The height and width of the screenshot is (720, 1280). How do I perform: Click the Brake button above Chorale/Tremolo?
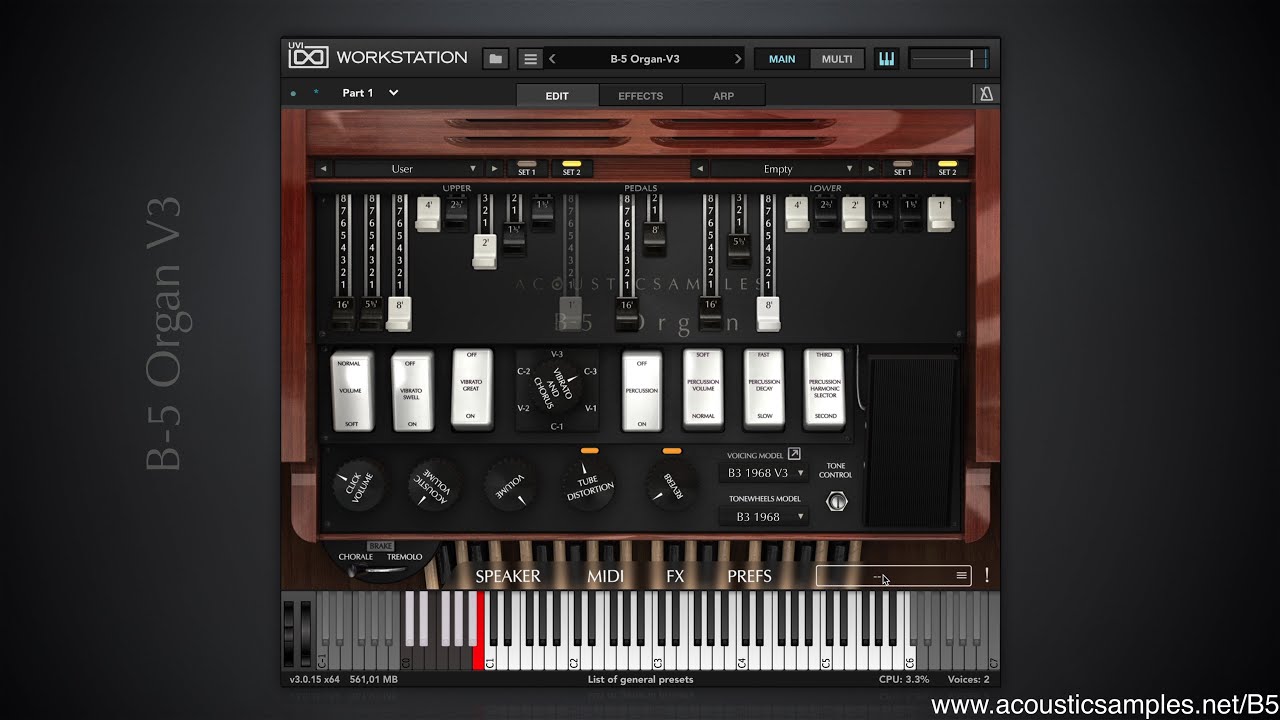click(381, 546)
